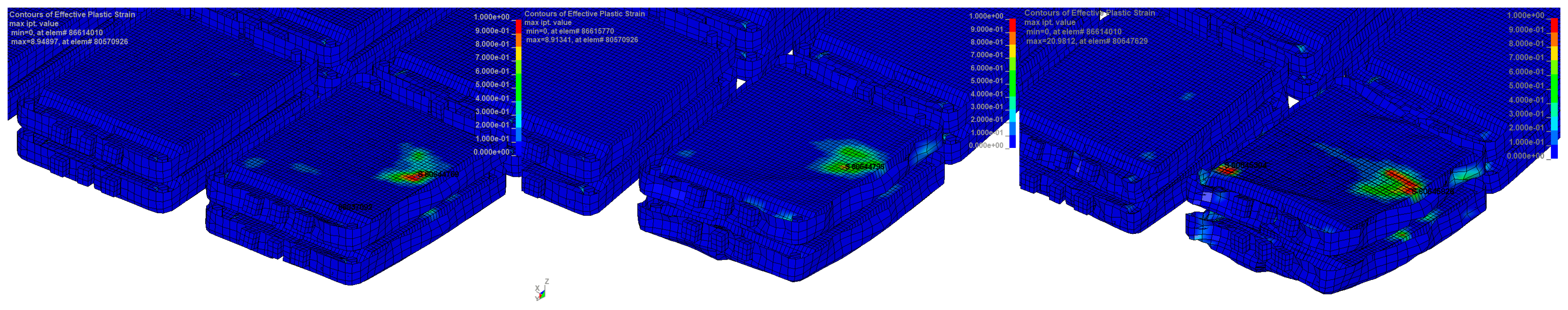The width and height of the screenshot is (1568, 310).
Task: Click the left legend's 0.000e+00 value
Action: pyautogui.click(x=492, y=152)
